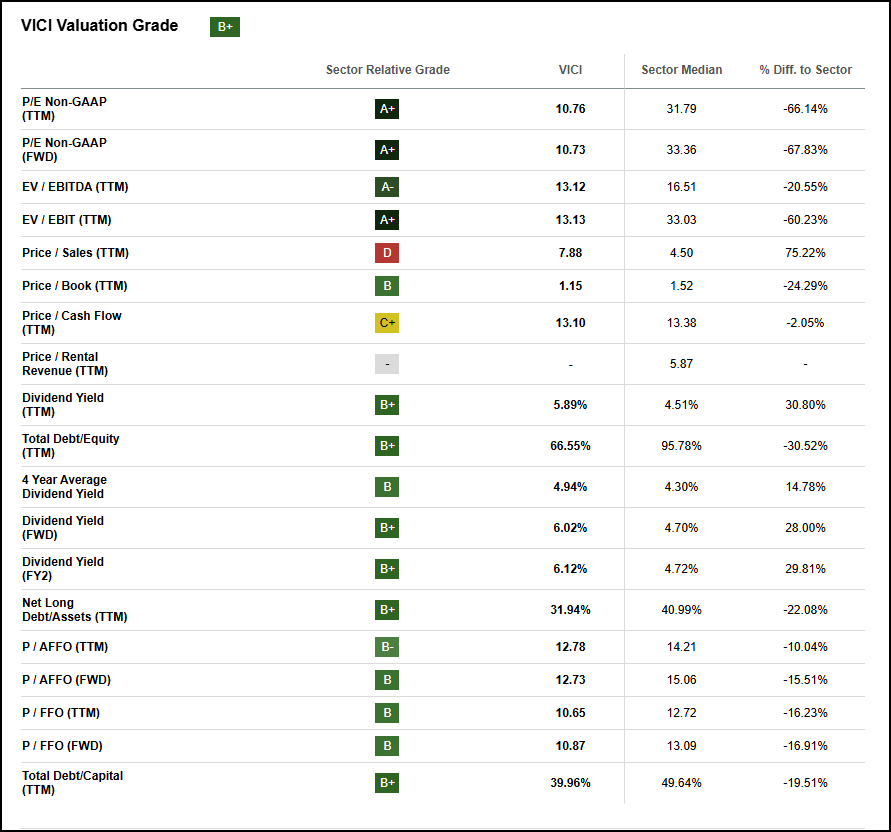Click the B+ overall valuation grade badge
Image resolution: width=891 pixels, height=832 pixels.
pos(224,27)
